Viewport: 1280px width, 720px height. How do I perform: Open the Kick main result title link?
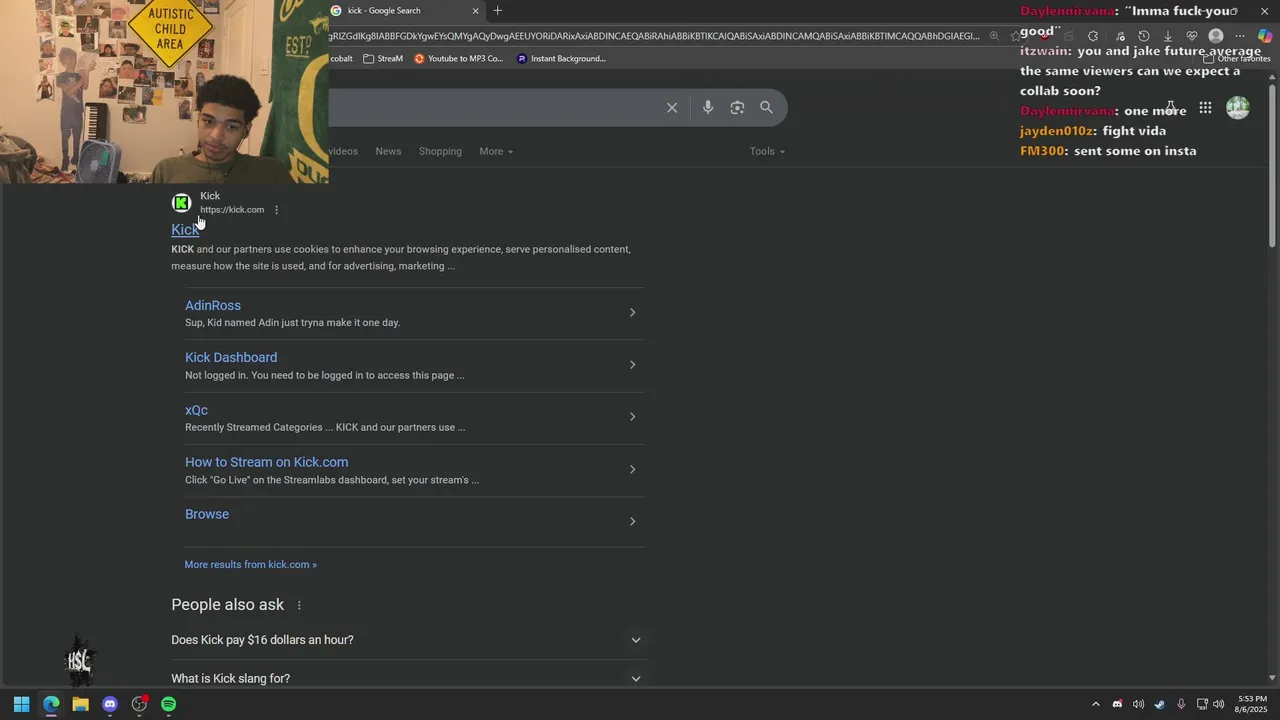coord(185,230)
